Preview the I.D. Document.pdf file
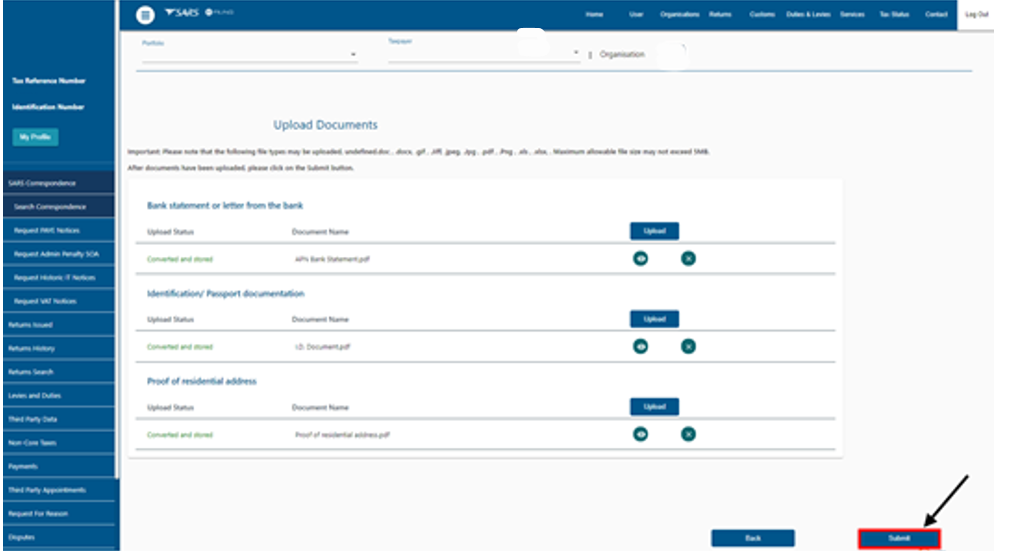Viewport: 1027px width, 555px height. [640, 346]
